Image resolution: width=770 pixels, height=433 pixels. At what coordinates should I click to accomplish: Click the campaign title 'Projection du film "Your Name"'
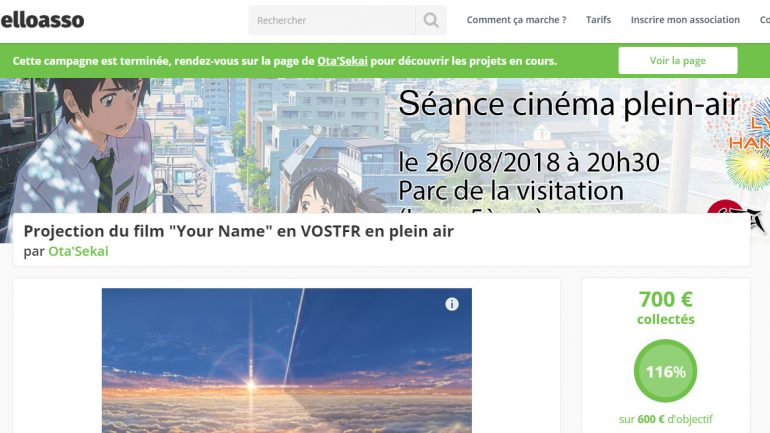tap(239, 231)
